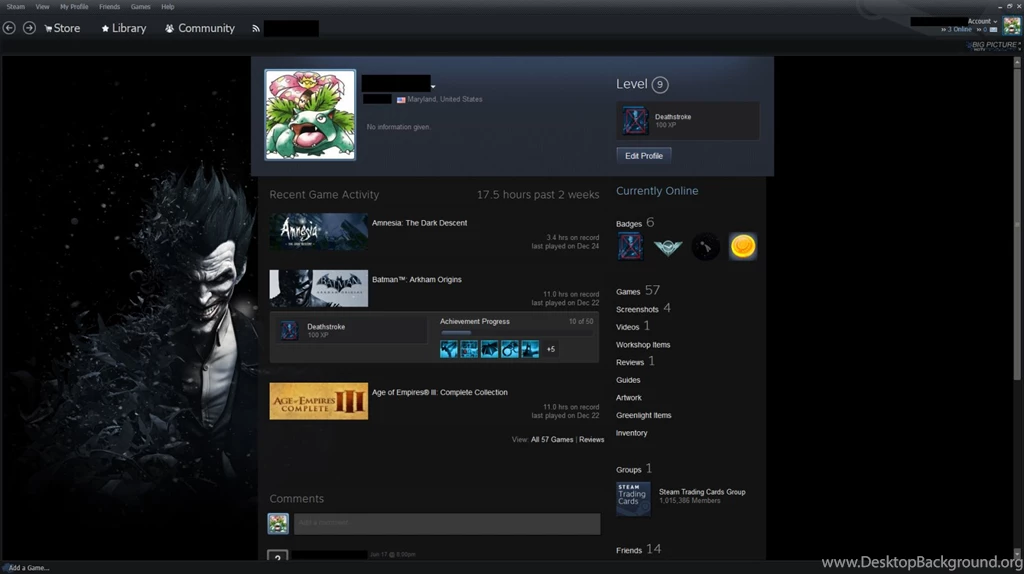Open the Badges list
The height and width of the screenshot is (574, 1024).
635,223
